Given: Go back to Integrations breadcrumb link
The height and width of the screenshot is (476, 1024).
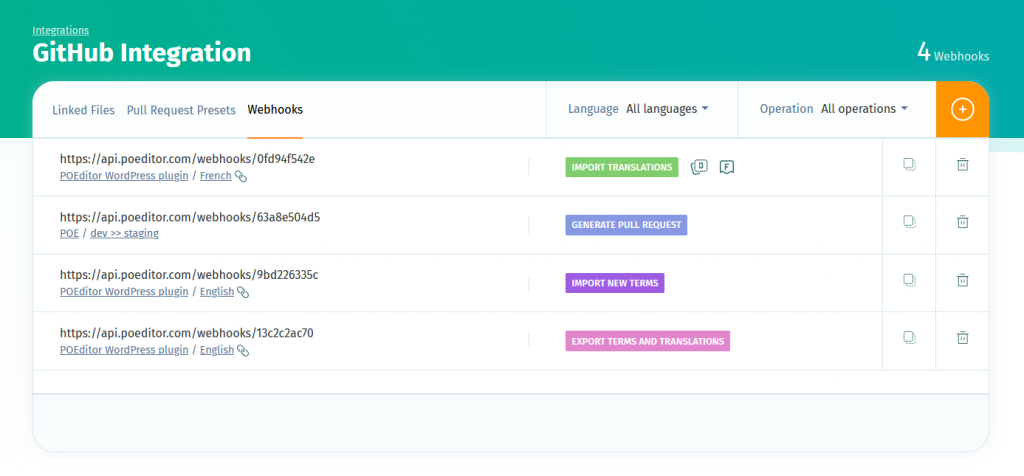Looking at the screenshot, I should 61,30.
